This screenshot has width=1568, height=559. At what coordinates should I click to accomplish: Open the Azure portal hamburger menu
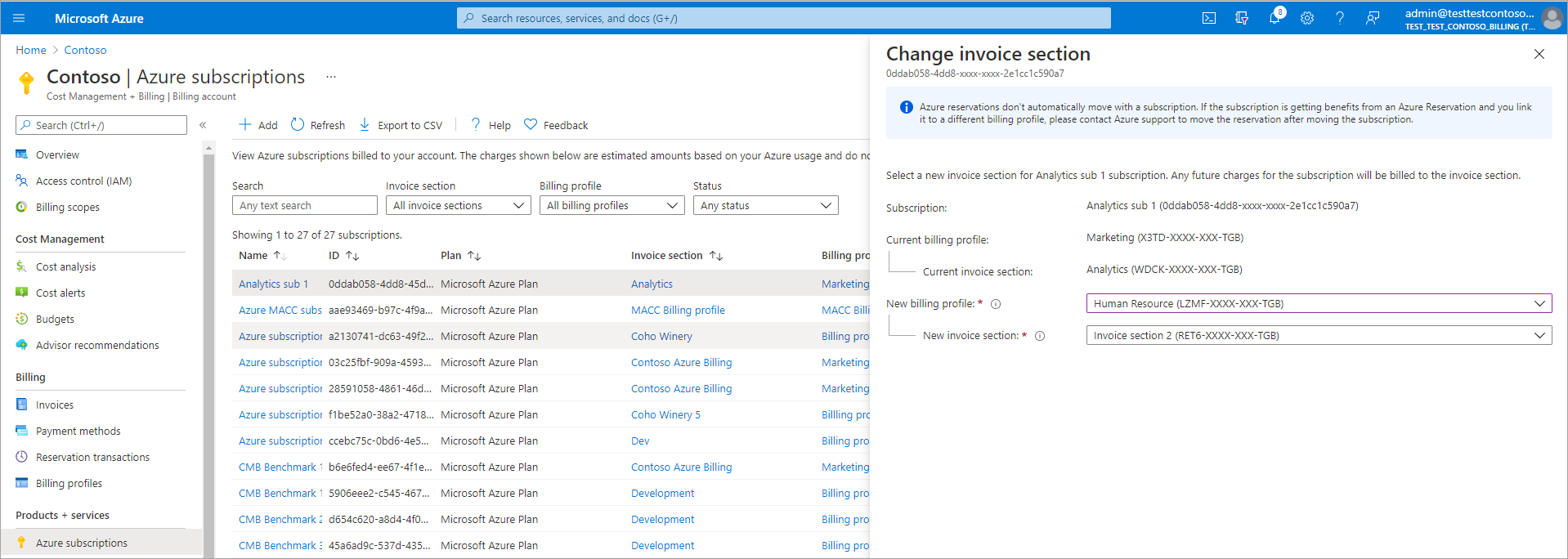pyautogui.click(x=19, y=18)
